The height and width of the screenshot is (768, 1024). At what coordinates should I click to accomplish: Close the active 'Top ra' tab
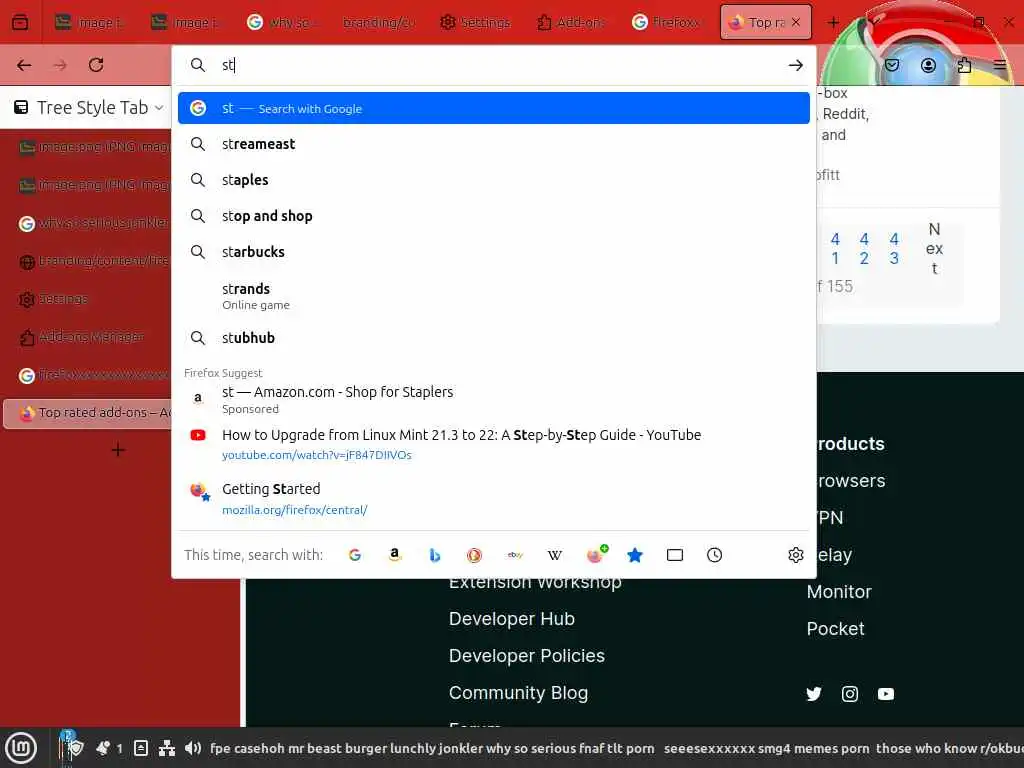[x=796, y=22]
